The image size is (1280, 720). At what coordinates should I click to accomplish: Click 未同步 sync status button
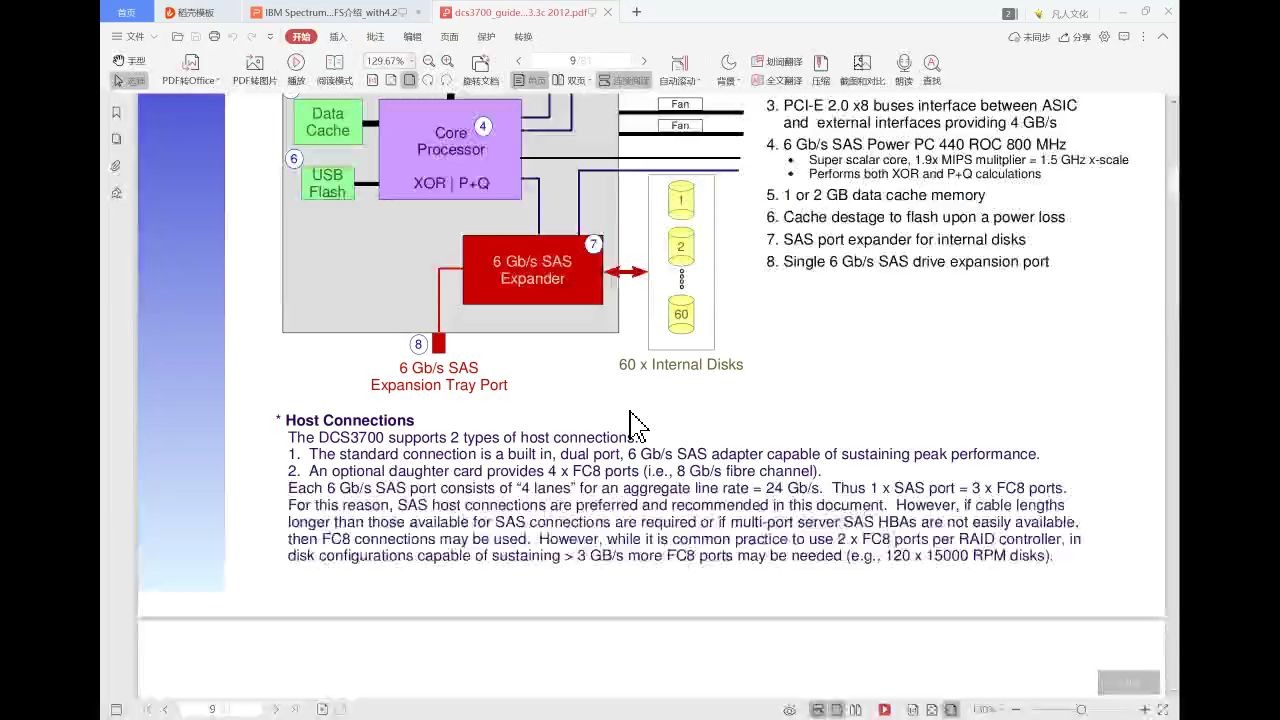point(1029,36)
